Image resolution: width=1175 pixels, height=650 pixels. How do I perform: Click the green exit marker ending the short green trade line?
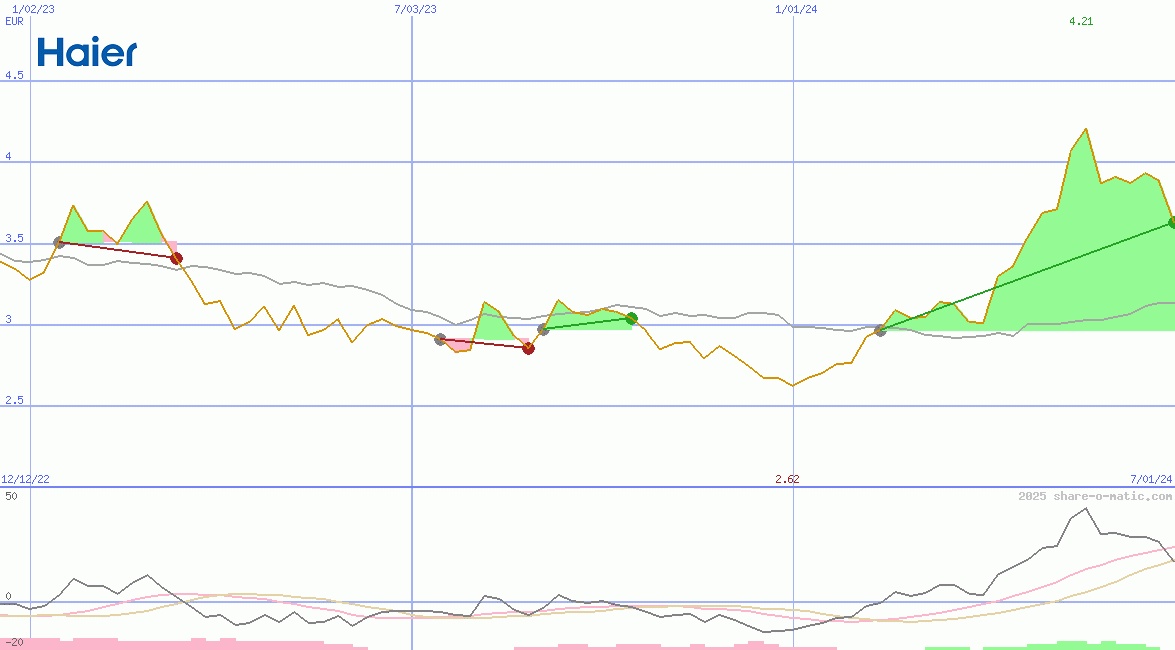click(631, 318)
